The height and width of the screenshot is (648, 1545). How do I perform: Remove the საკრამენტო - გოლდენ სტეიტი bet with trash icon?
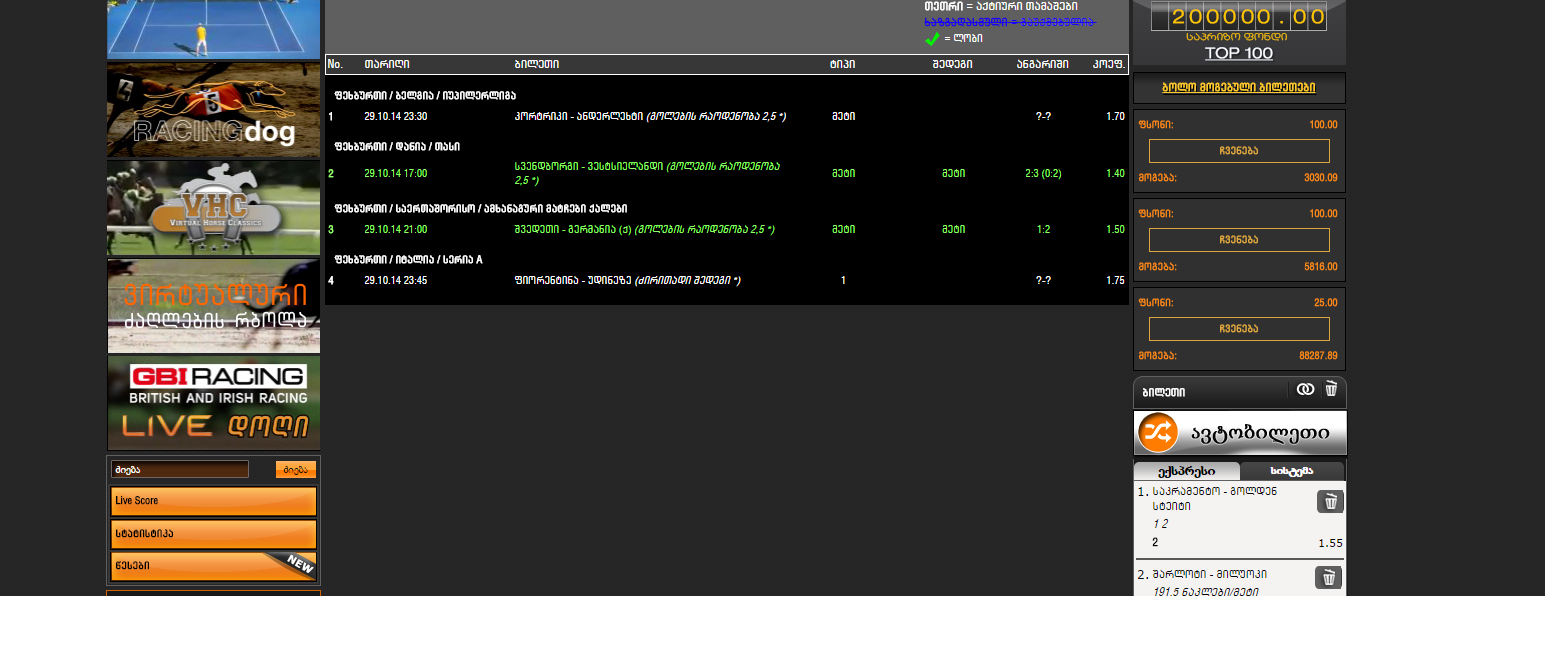[1329, 502]
